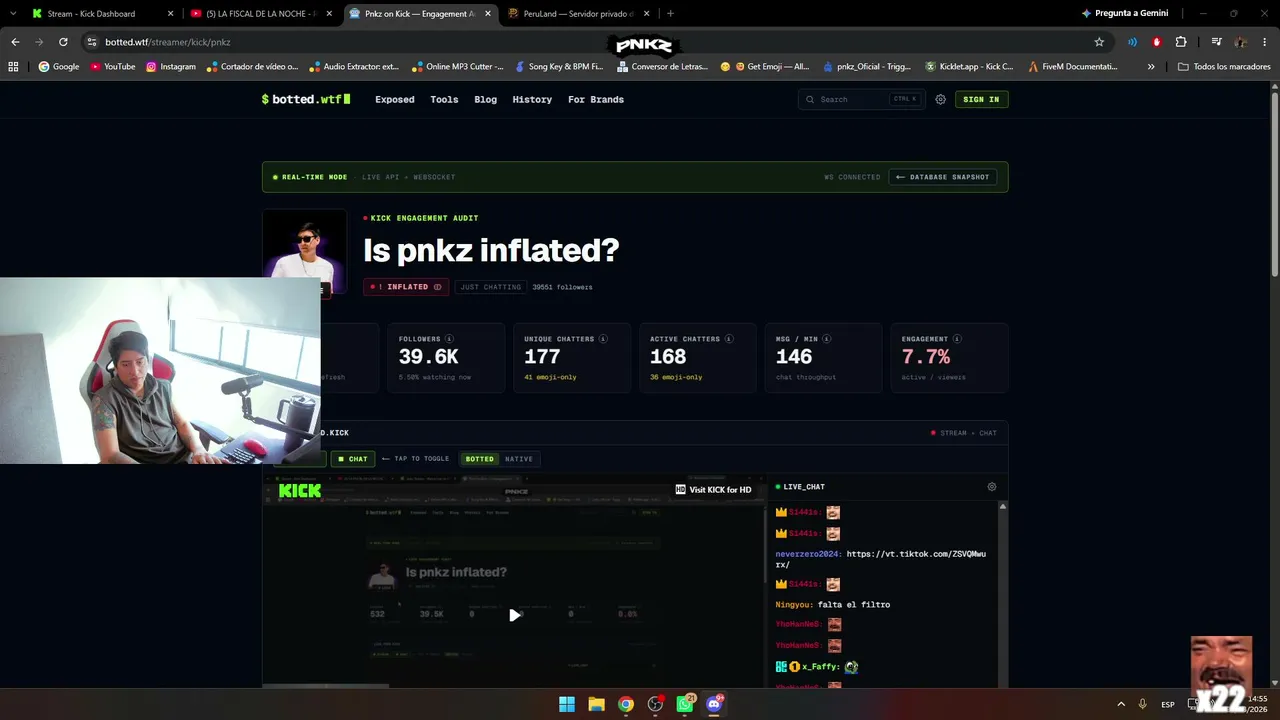Open the tab search dropdown

click(12, 14)
